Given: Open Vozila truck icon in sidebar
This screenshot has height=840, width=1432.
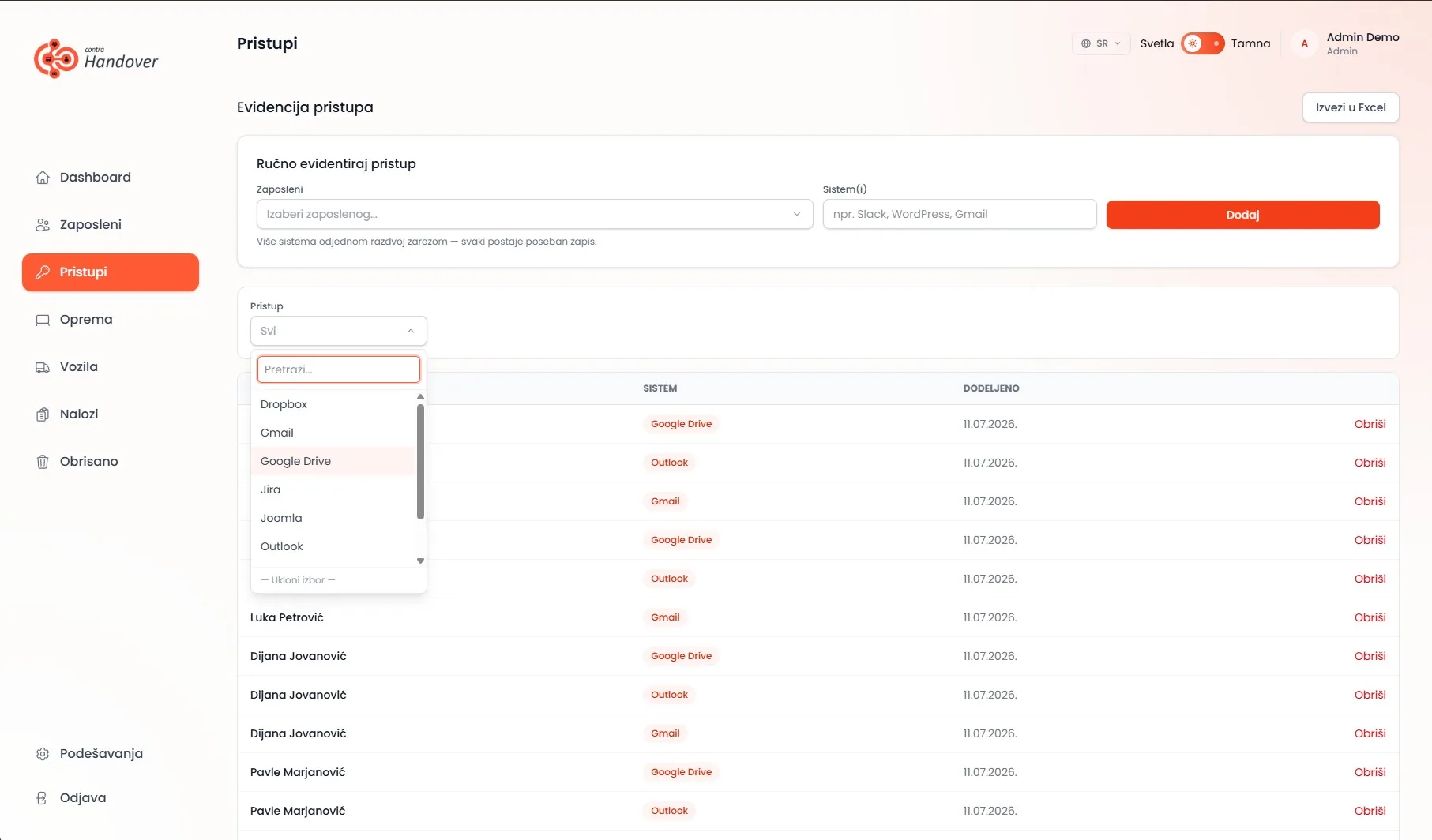Looking at the screenshot, I should tap(43, 367).
